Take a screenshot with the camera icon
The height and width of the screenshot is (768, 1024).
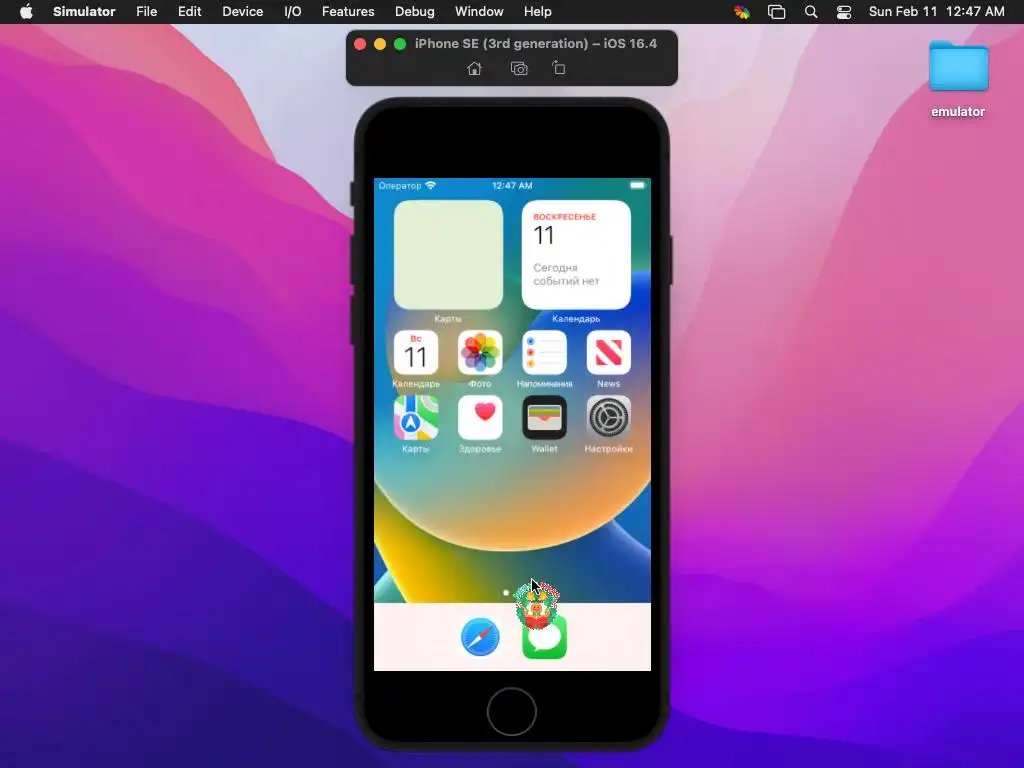point(519,69)
